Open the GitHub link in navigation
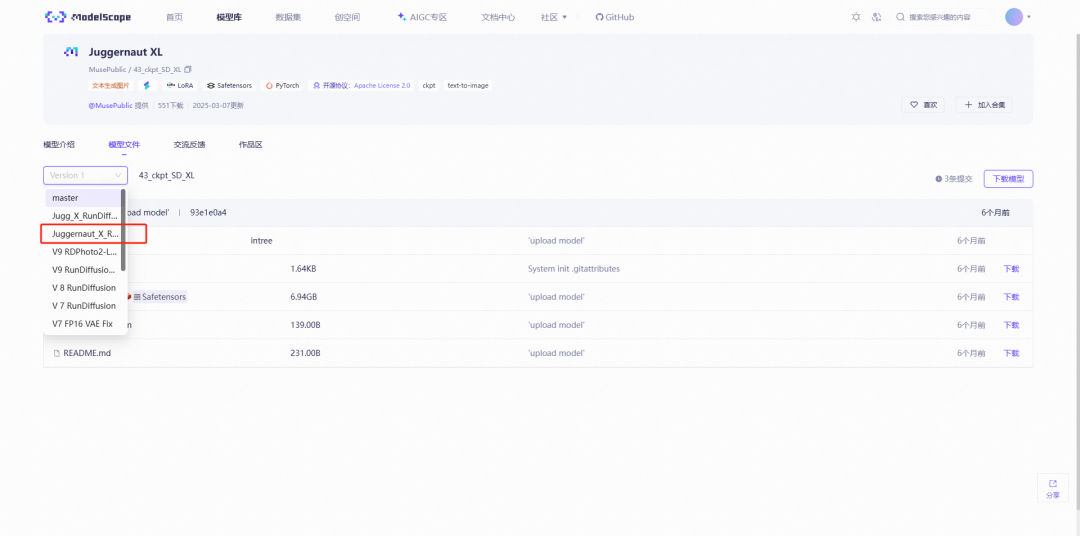 click(614, 17)
